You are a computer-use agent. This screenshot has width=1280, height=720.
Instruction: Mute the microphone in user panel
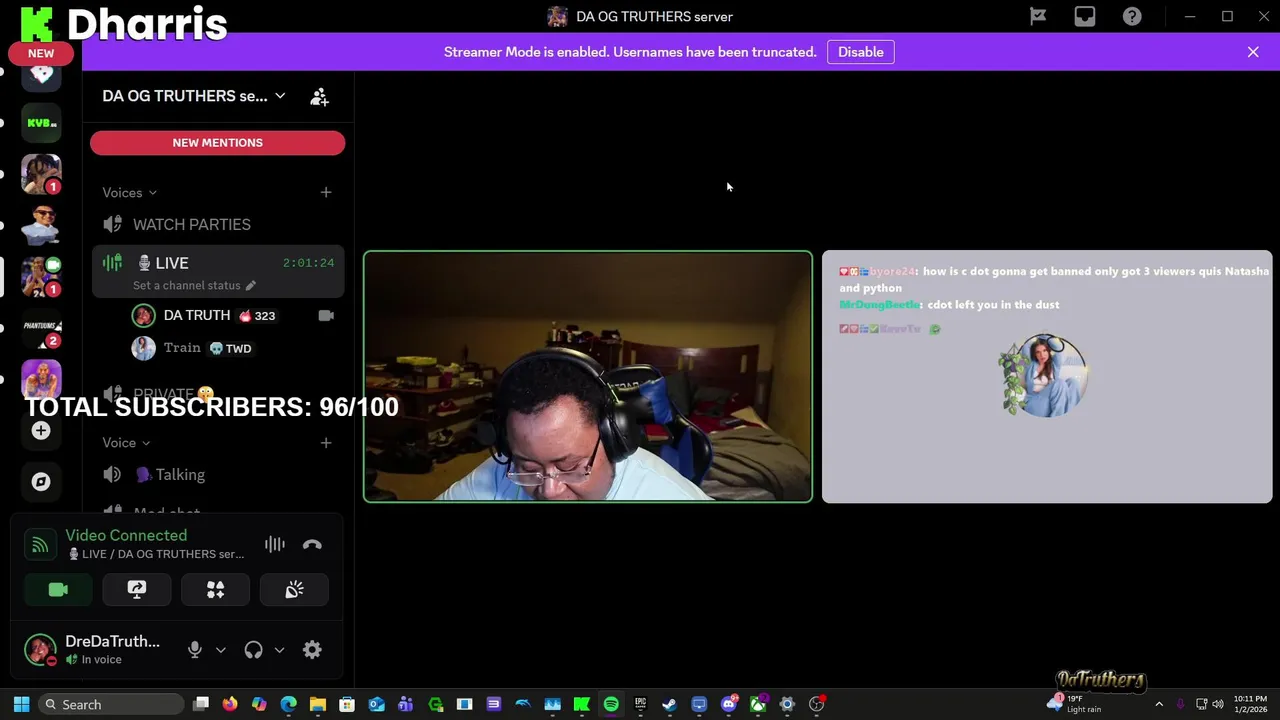(195, 650)
